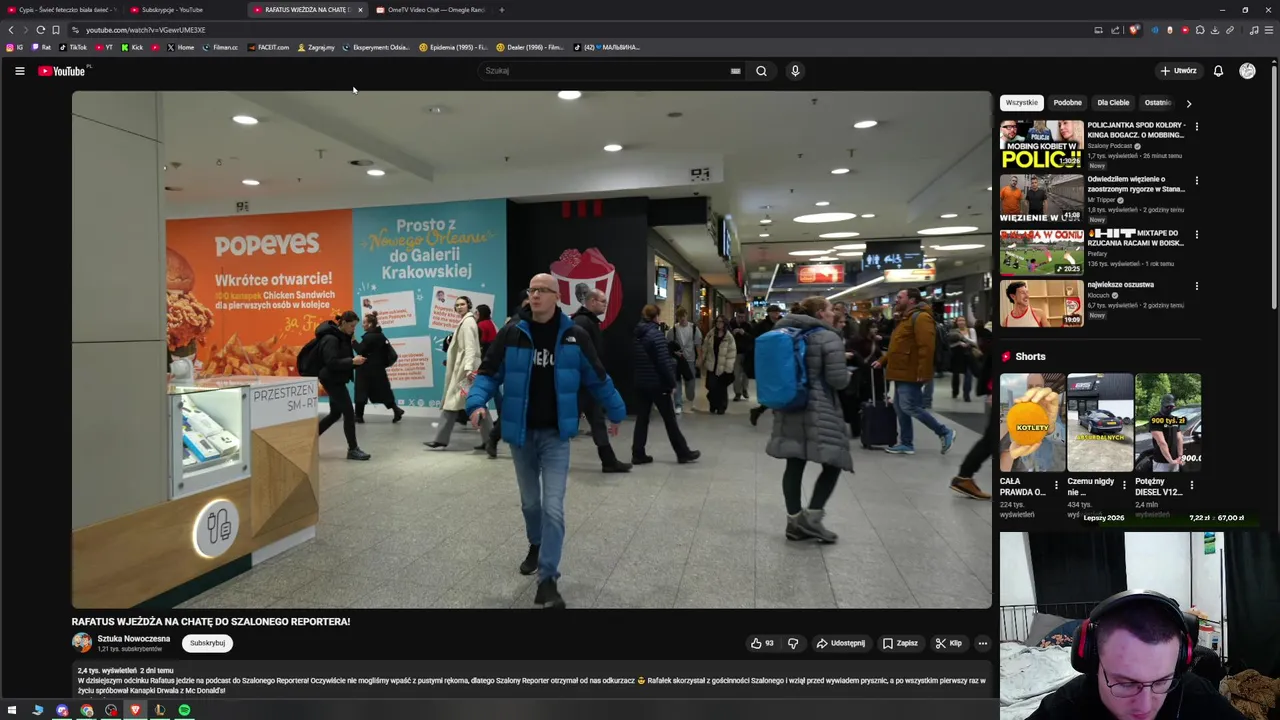Open the browser extensions puzzle icon
This screenshot has height=720, width=1280.
coord(1200,30)
